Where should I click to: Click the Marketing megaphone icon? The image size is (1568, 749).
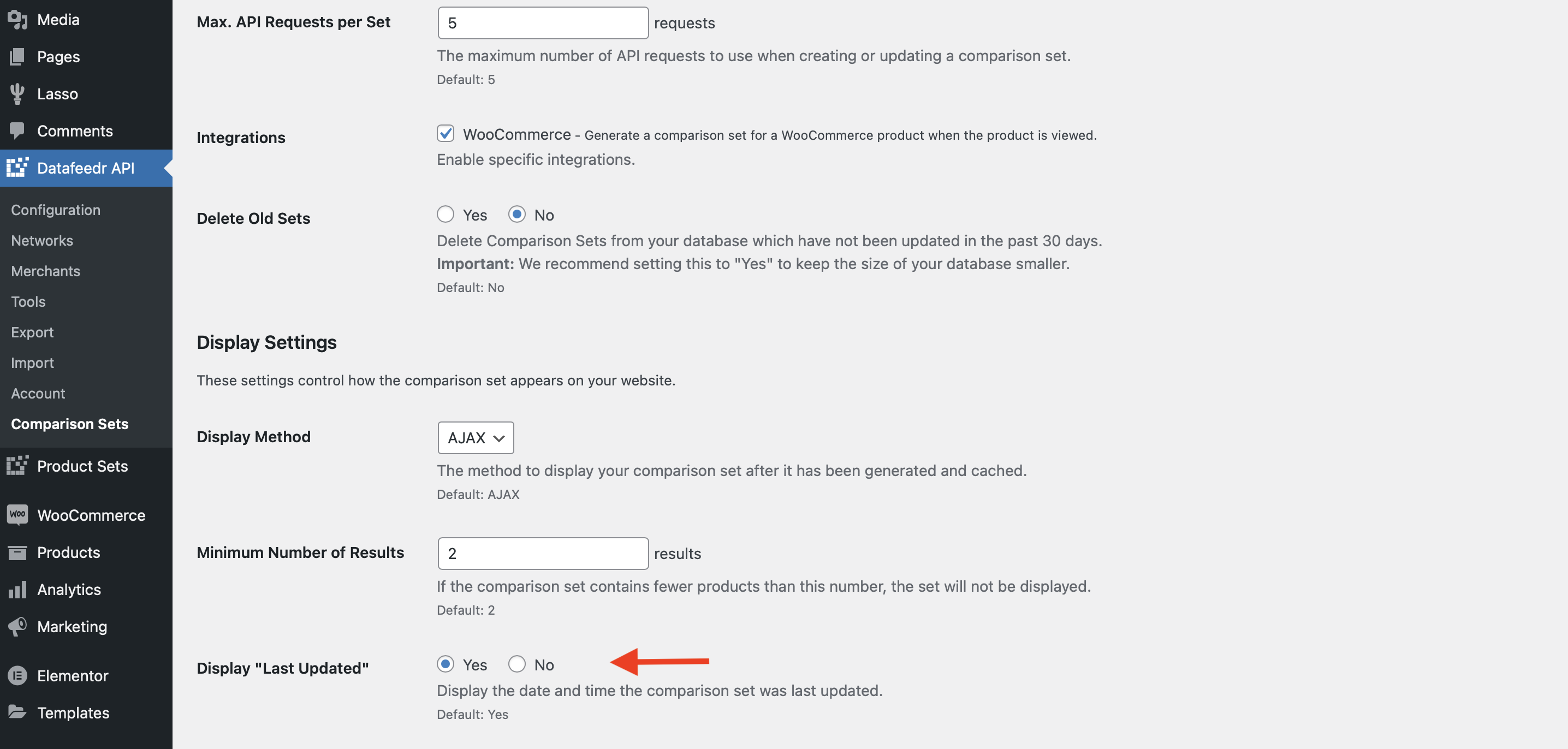click(17, 626)
